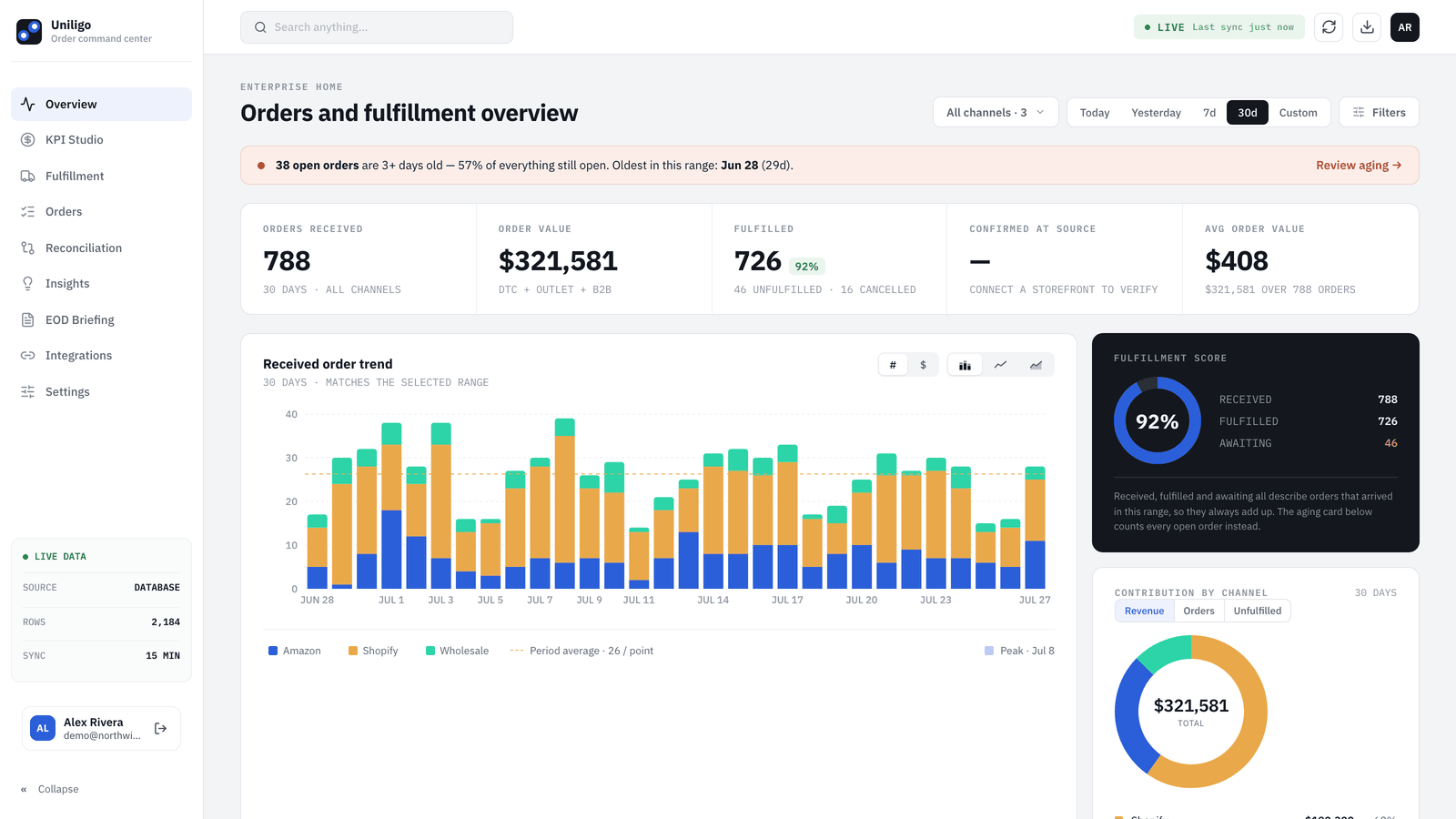Click the Review aging link

[1358, 166]
